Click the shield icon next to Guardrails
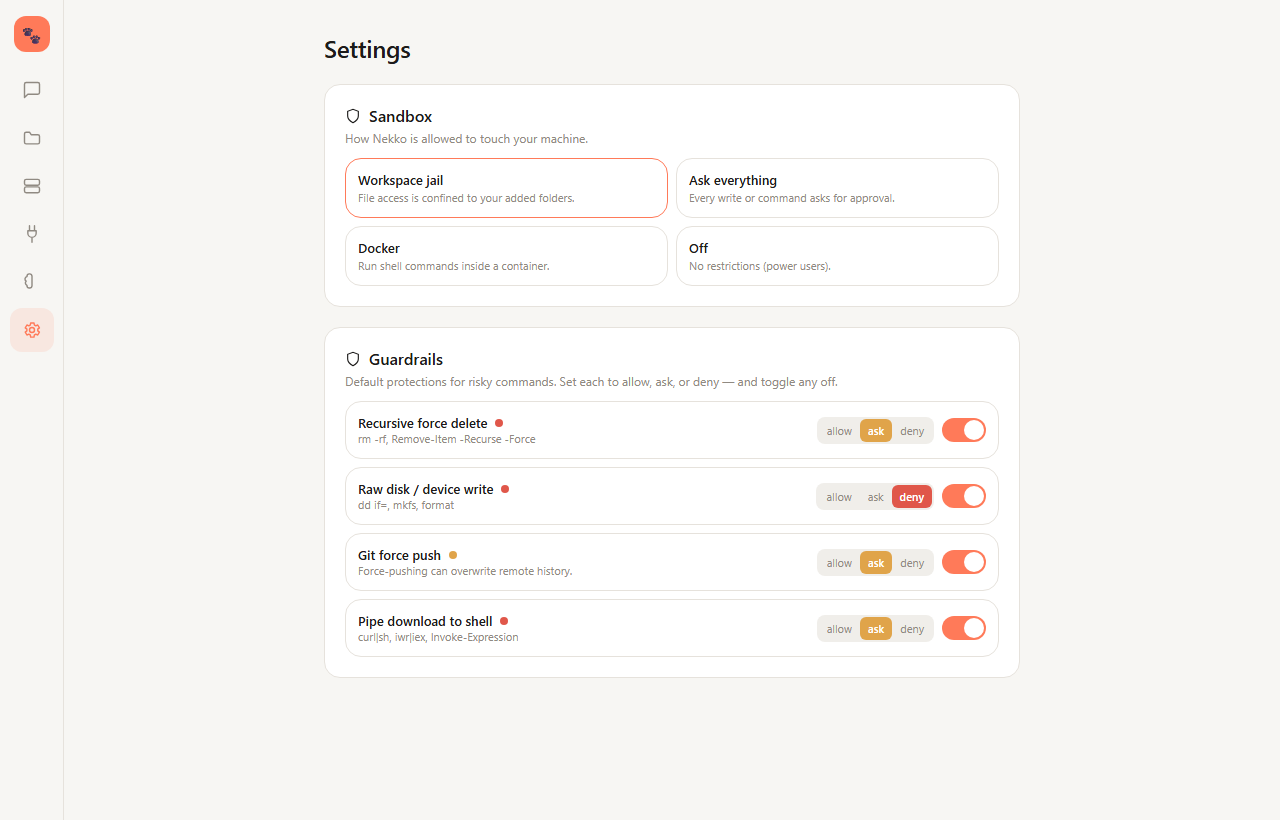The width and height of the screenshot is (1280, 820). pos(353,359)
